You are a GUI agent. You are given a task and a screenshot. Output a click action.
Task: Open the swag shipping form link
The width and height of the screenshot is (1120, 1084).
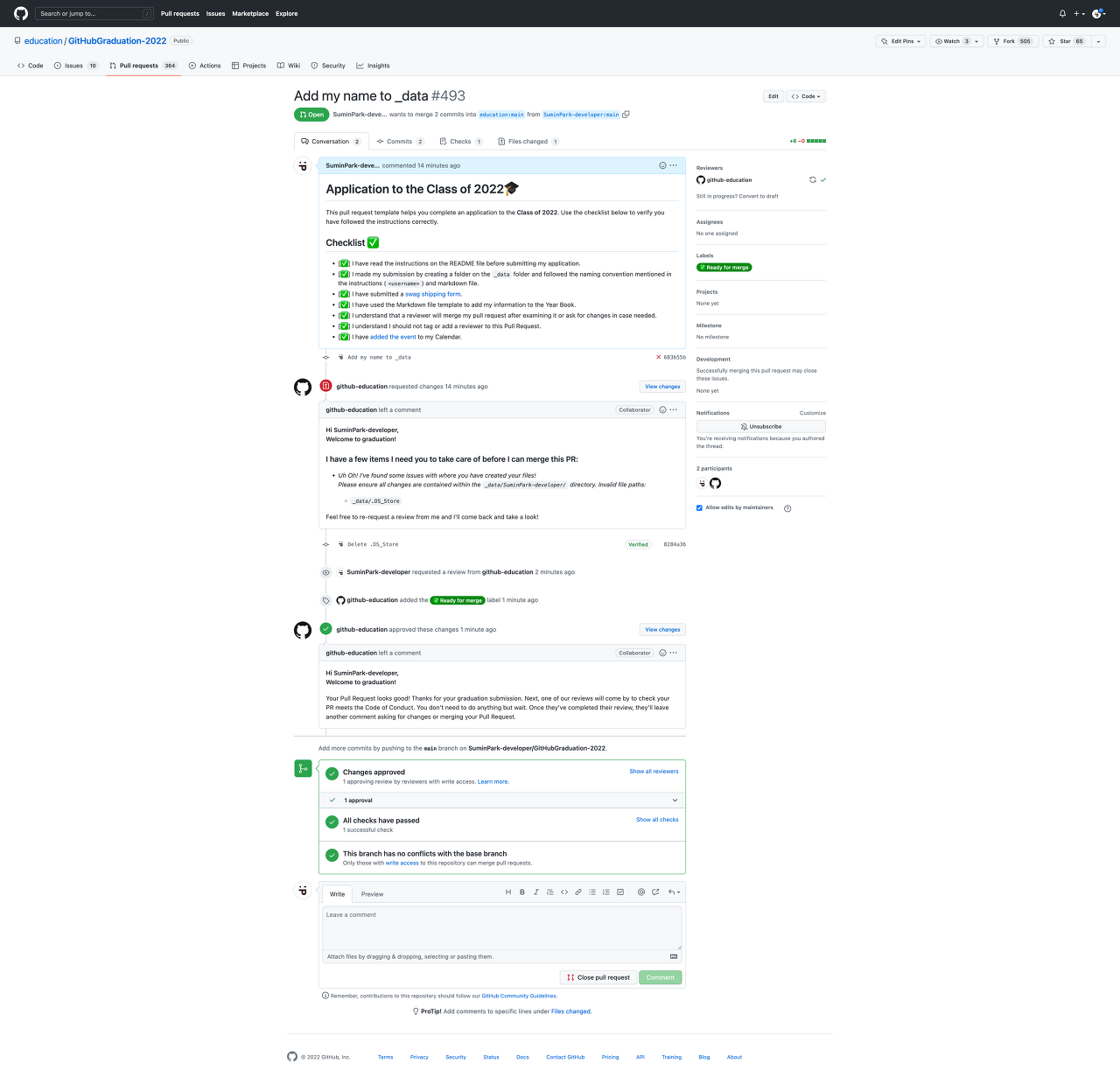pos(432,294)
